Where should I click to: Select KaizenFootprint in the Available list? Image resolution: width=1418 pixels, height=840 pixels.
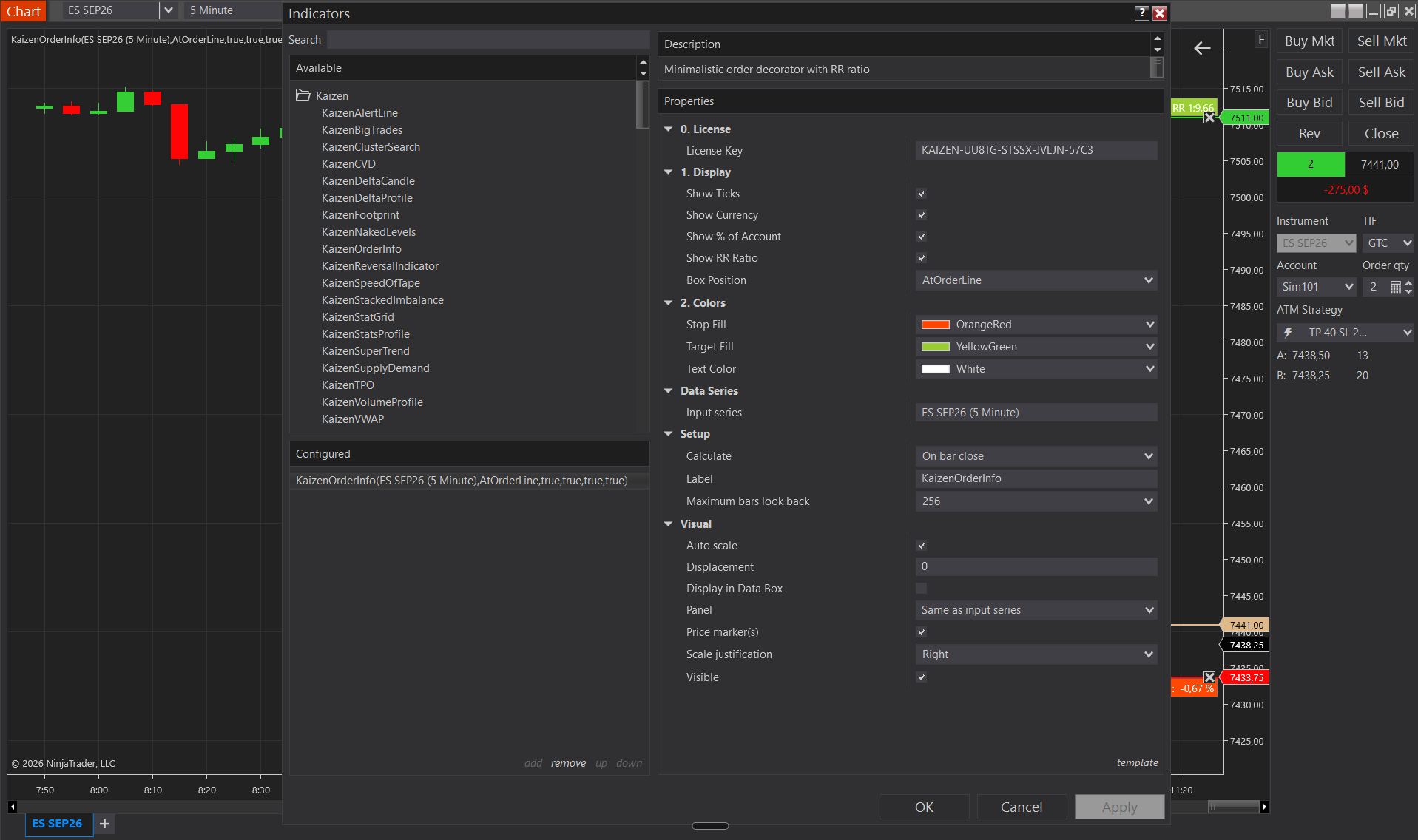click(360, 215)
